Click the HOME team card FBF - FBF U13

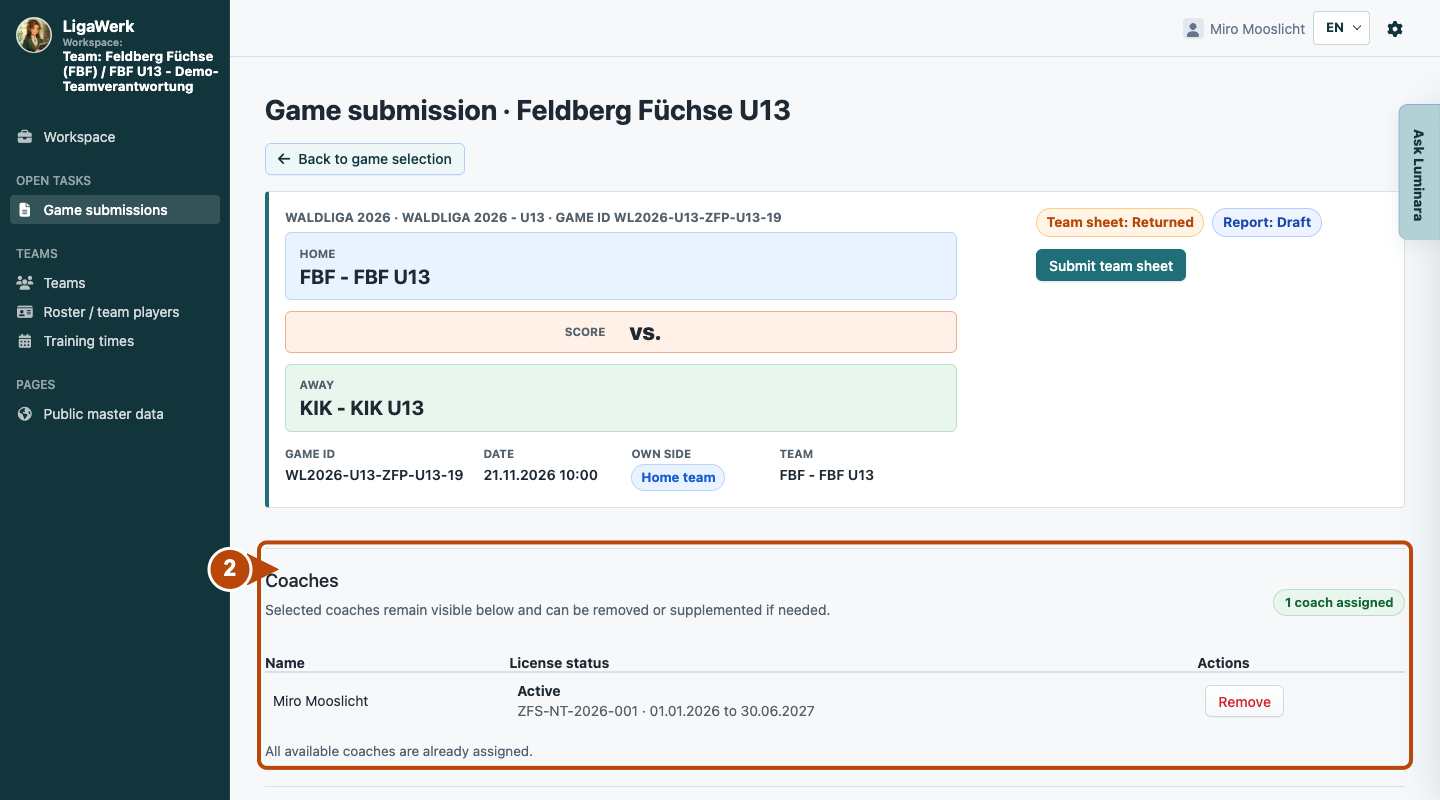pyautogui.click(x=621, y=266)
